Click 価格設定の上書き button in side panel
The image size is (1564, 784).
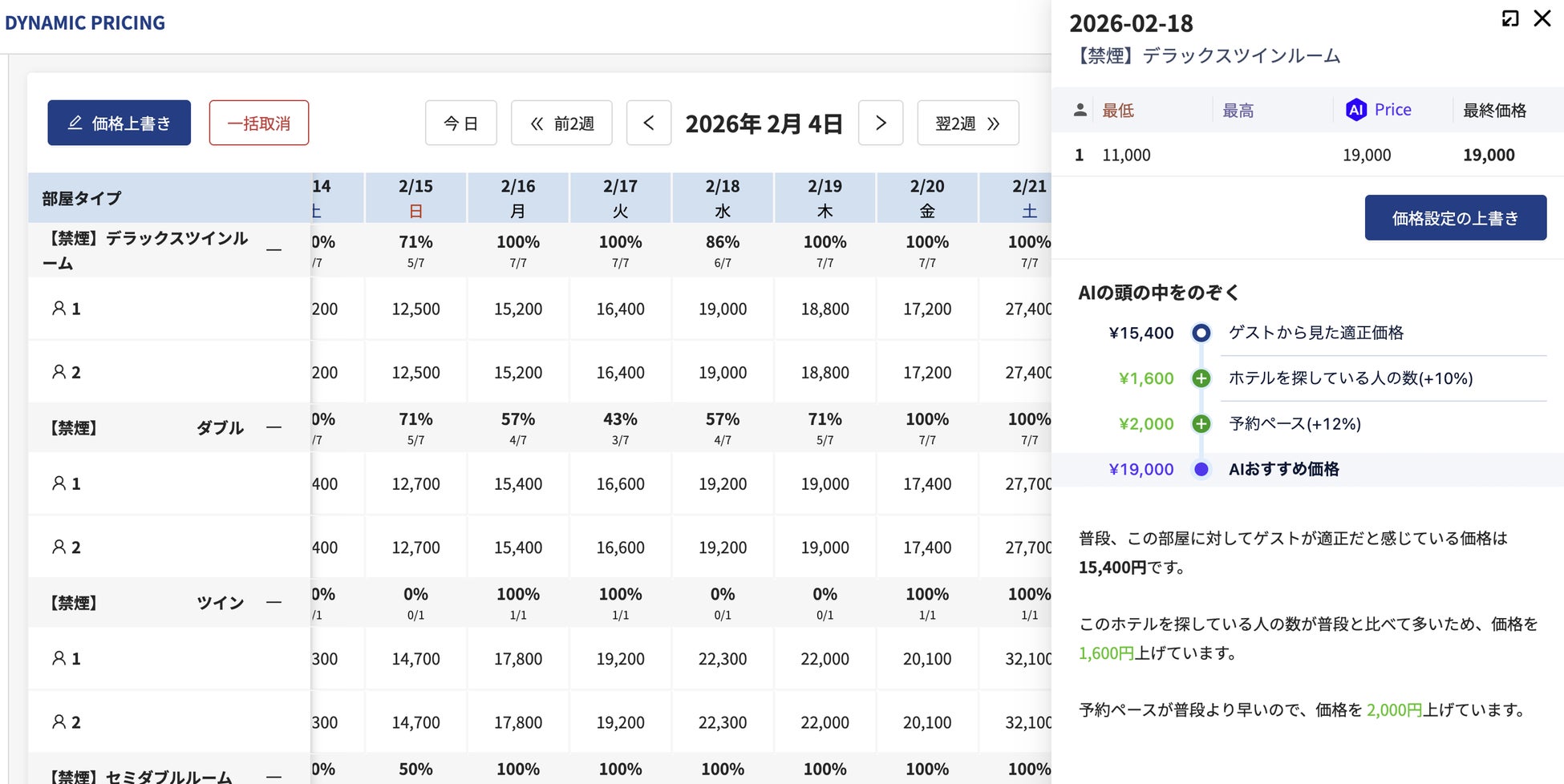(1456, 217)
